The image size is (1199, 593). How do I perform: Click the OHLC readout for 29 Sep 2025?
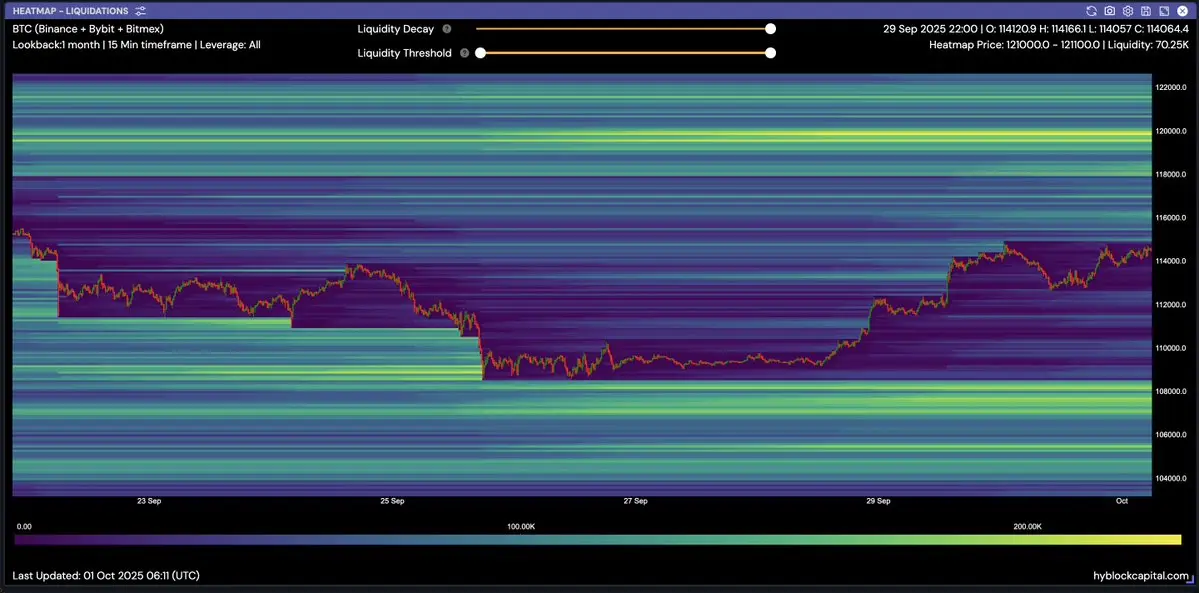point(1036,29)
